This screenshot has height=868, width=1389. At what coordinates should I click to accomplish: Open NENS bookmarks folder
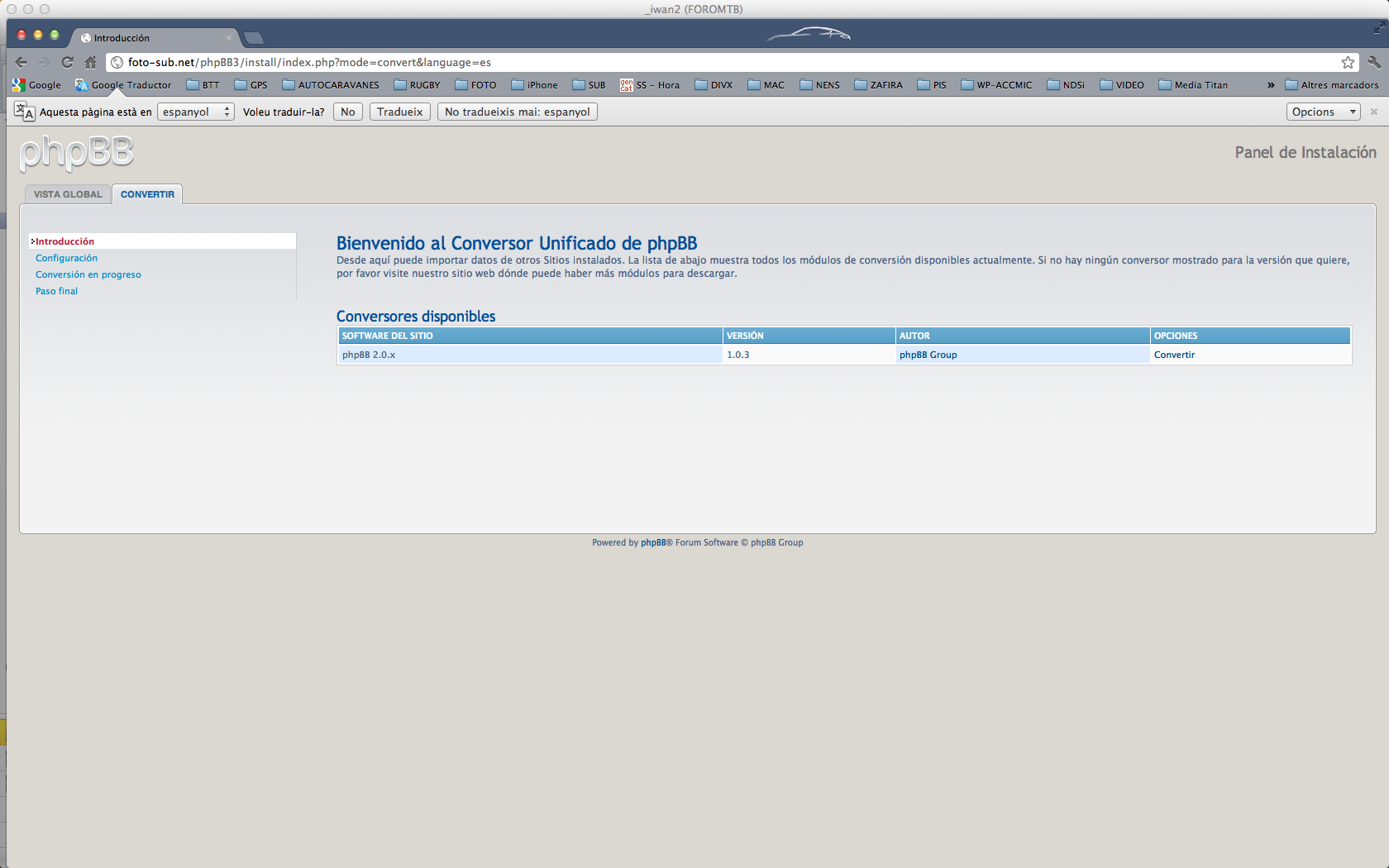coord(820,85)
